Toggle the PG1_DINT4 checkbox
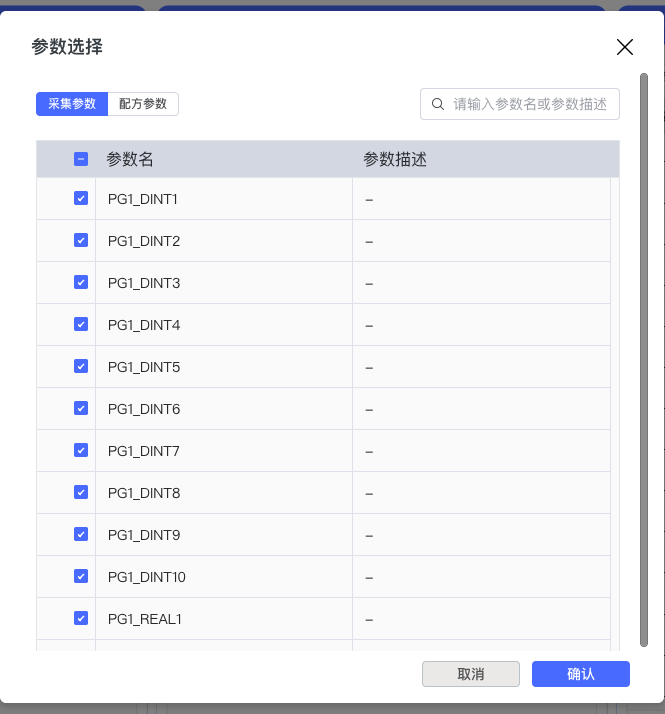This screenshot has width=665, height=714. [x=81, y=325]
